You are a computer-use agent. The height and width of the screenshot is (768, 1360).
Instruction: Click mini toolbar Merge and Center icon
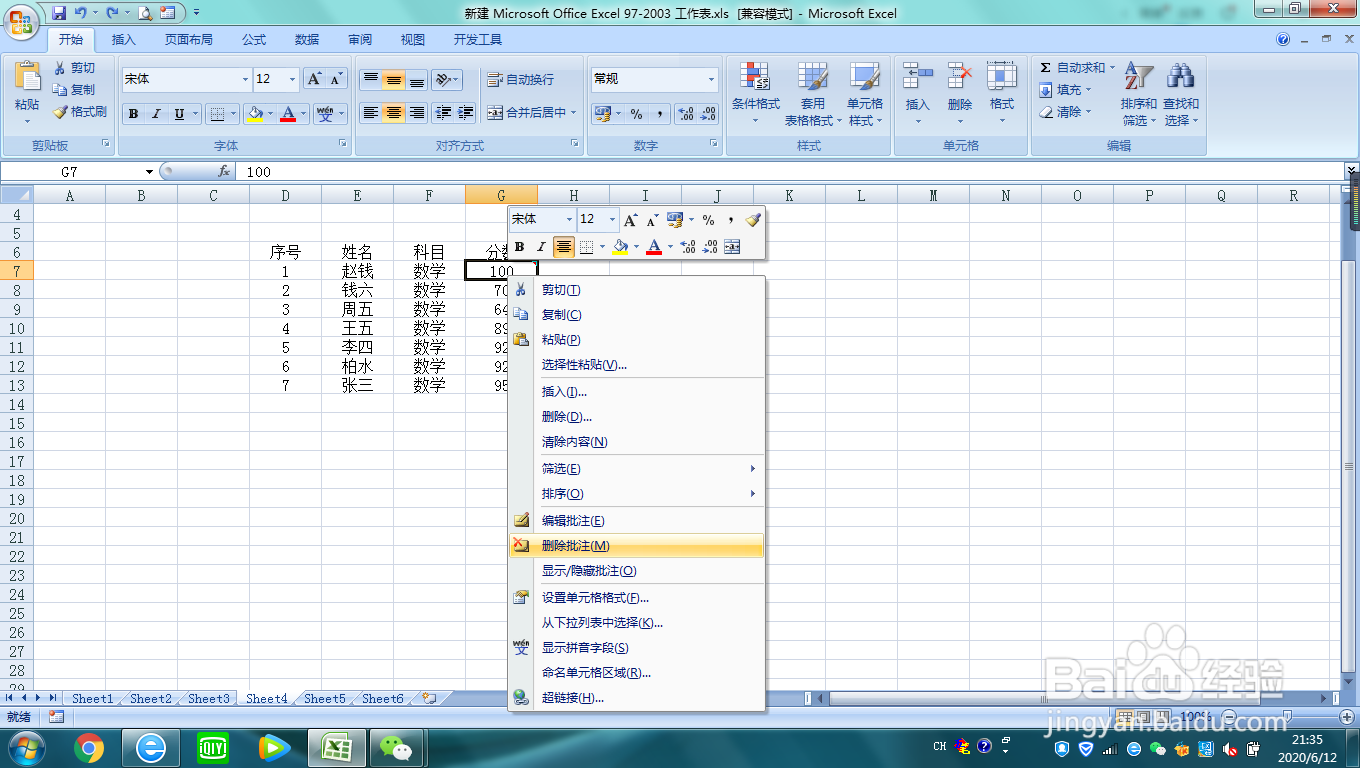732,247
